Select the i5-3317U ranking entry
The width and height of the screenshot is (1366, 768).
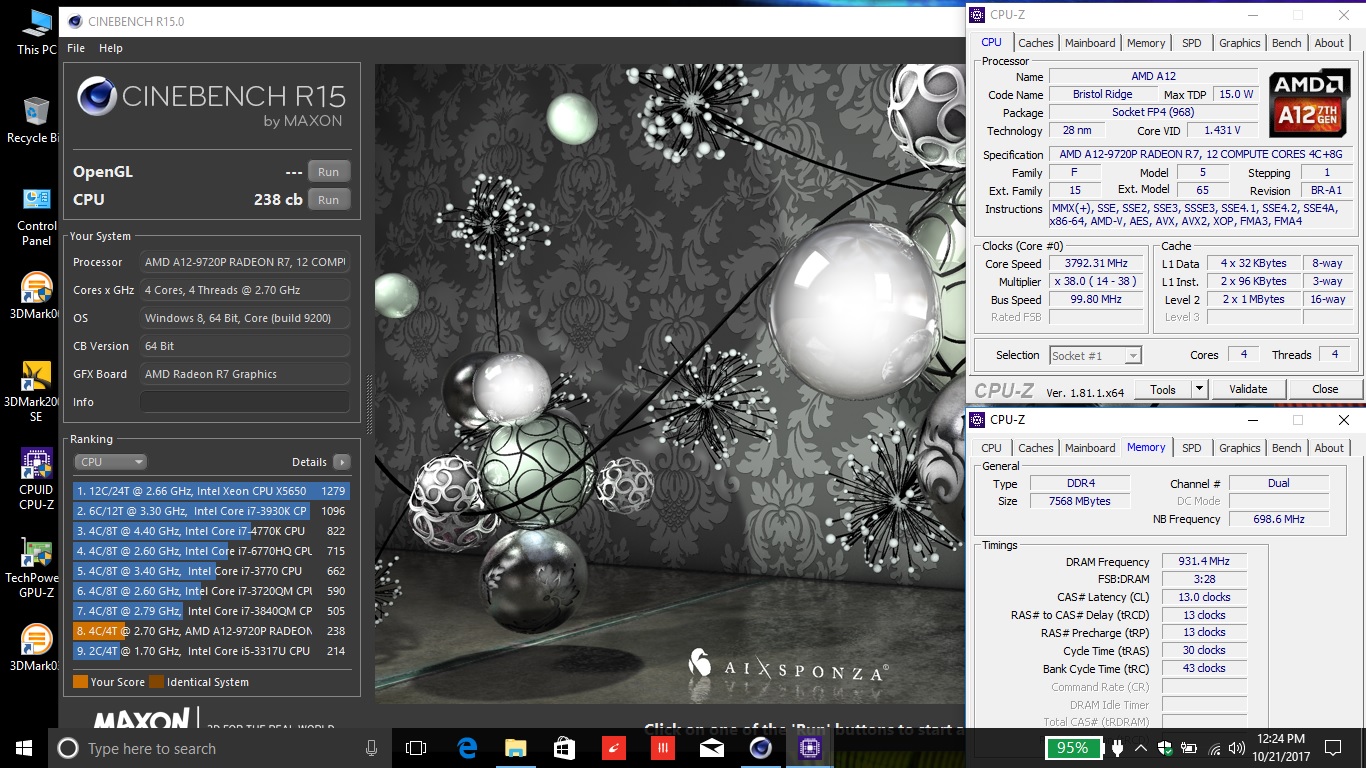(211, 651)
